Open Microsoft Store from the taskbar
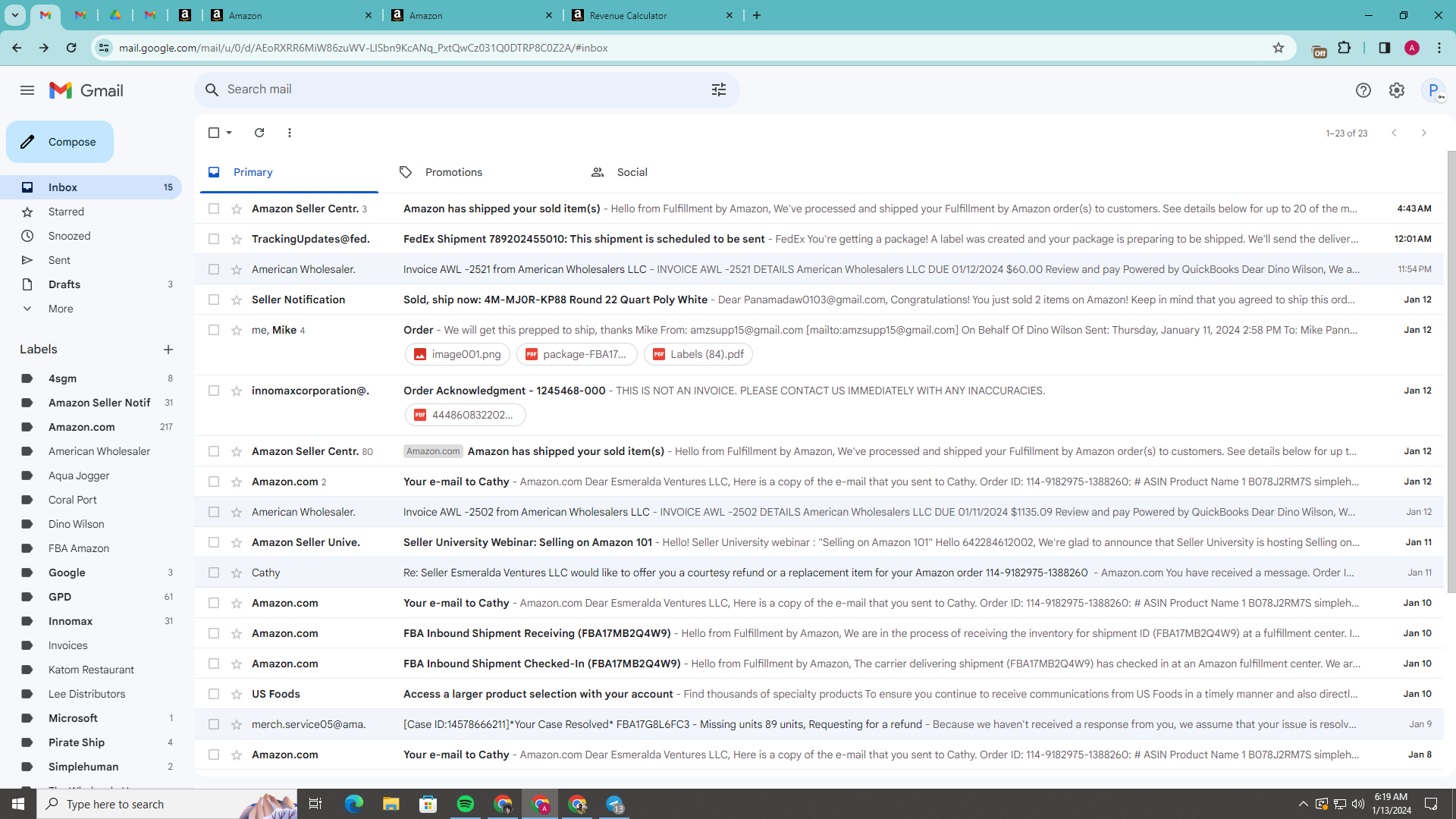Viewport: 1456px width, 819px height. [x=428, y=804]
